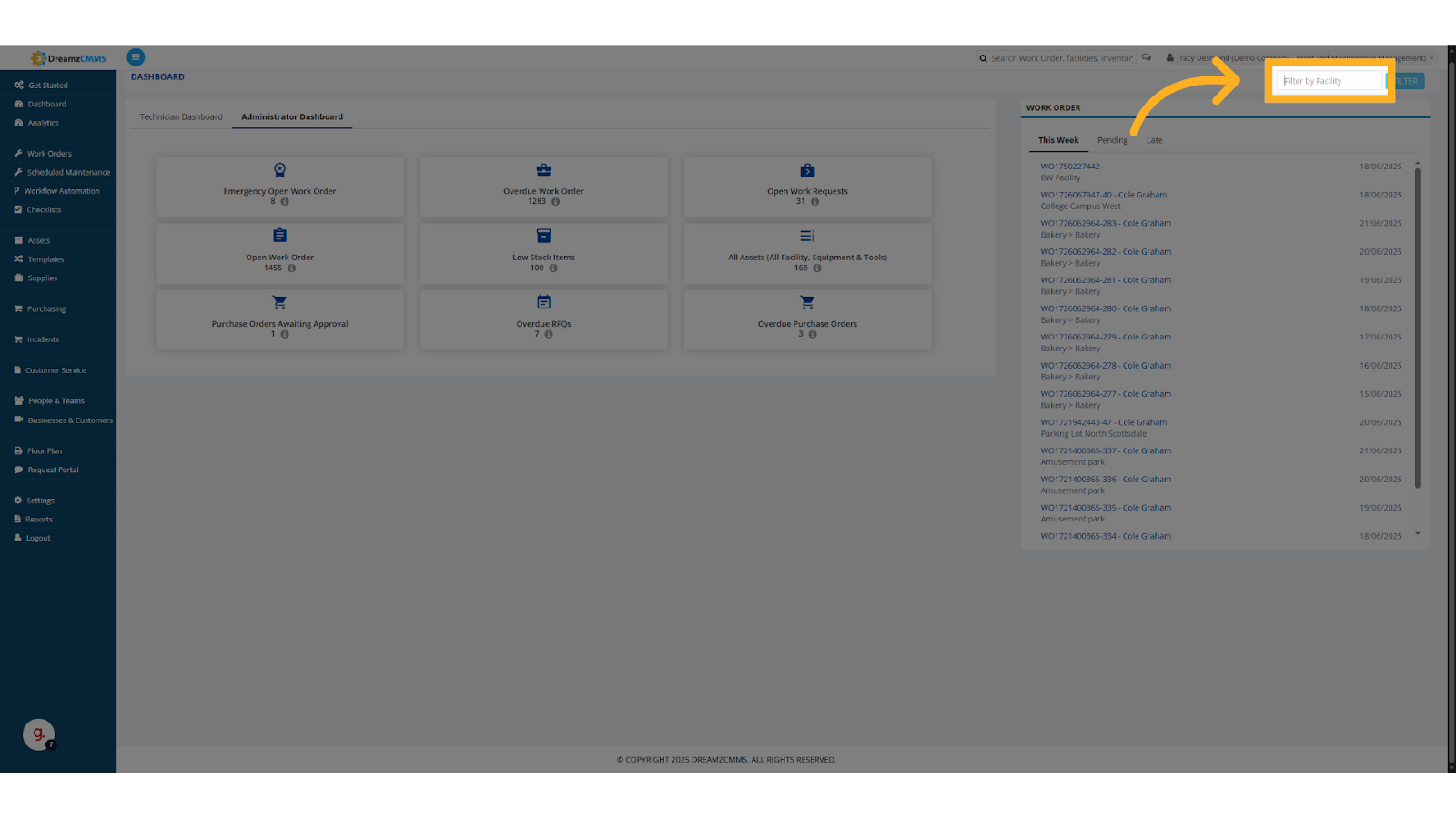Image resolution: width=1456 pixels, height=819 pixels.
Task: Click Logout in the sidebar
Action: click(x=38, y=538)
